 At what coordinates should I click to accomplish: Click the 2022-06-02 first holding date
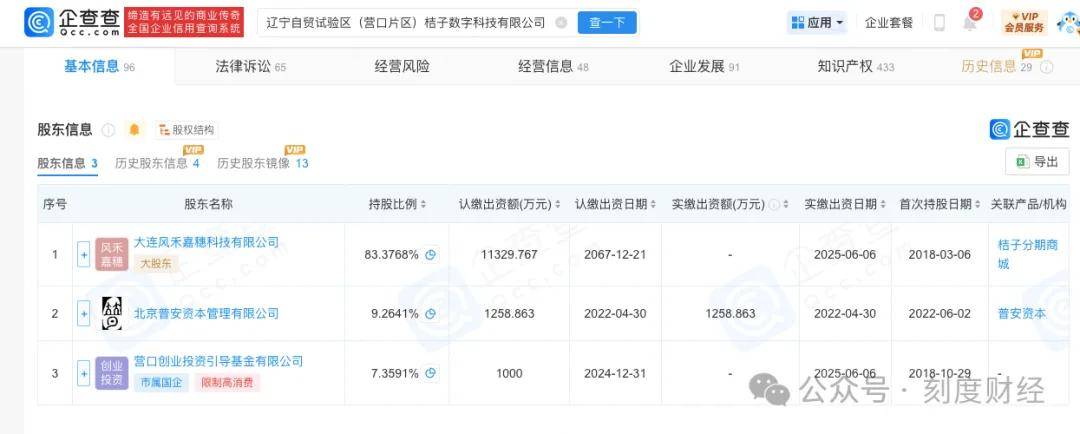[x=939, y=313]
